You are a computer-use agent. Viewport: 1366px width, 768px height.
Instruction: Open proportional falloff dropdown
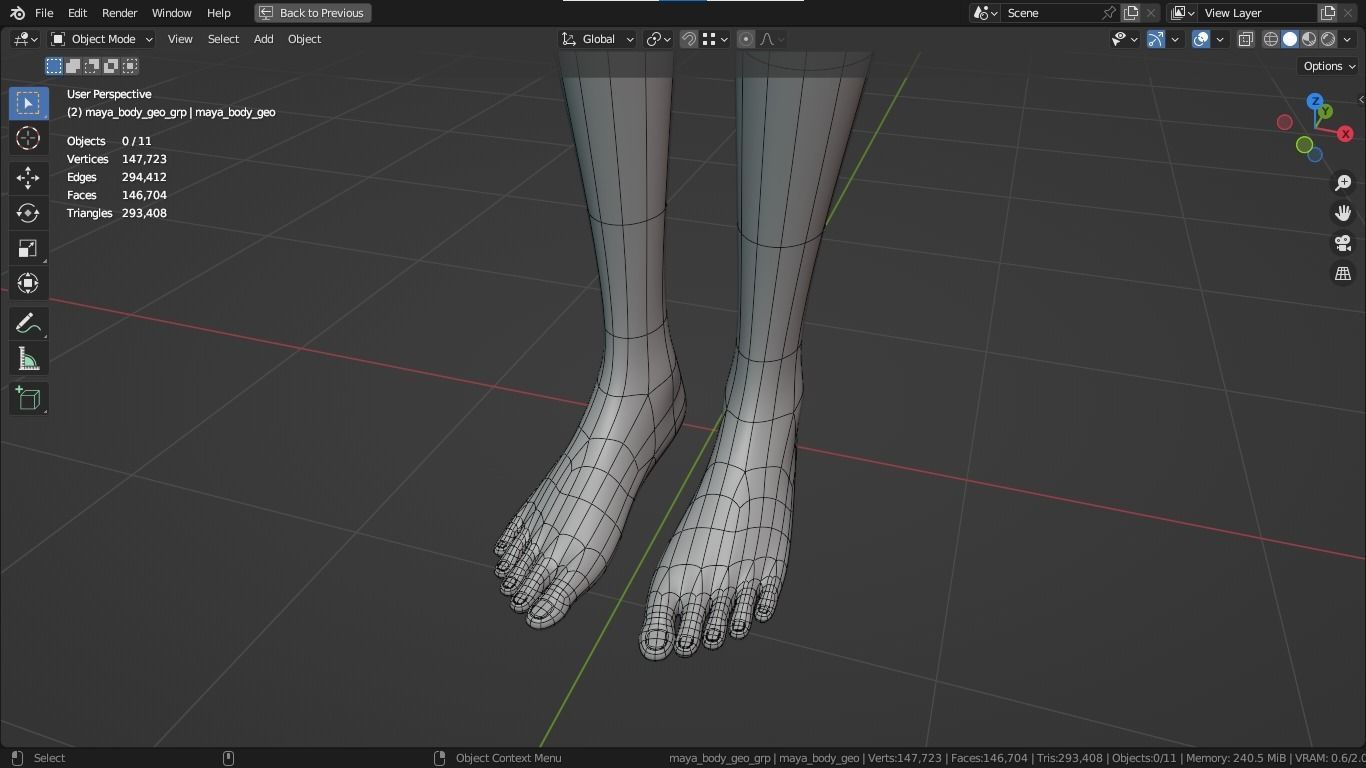[x=771, y=39]
